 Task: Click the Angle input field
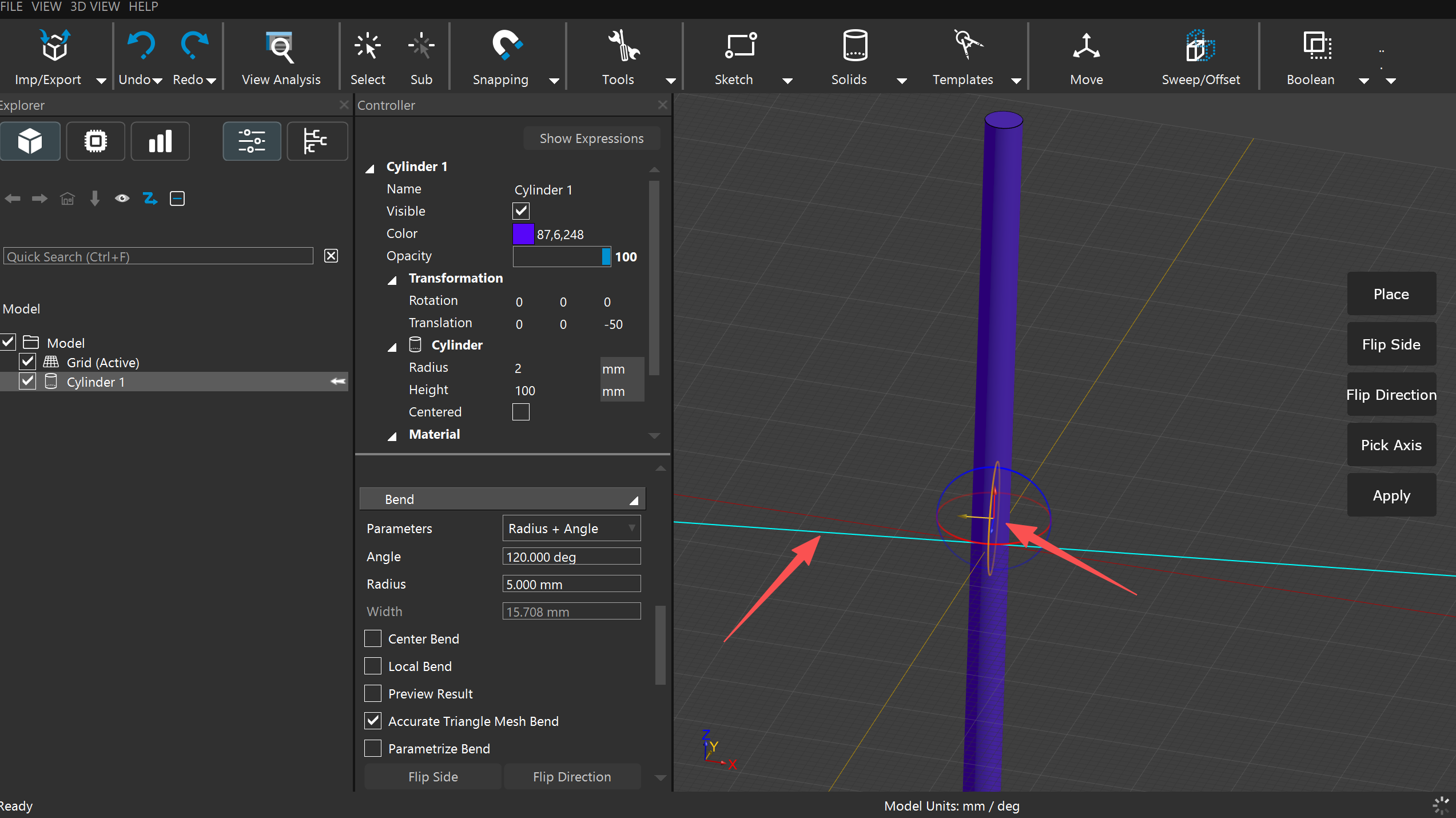pyautogui.click(x=571, y=556)
